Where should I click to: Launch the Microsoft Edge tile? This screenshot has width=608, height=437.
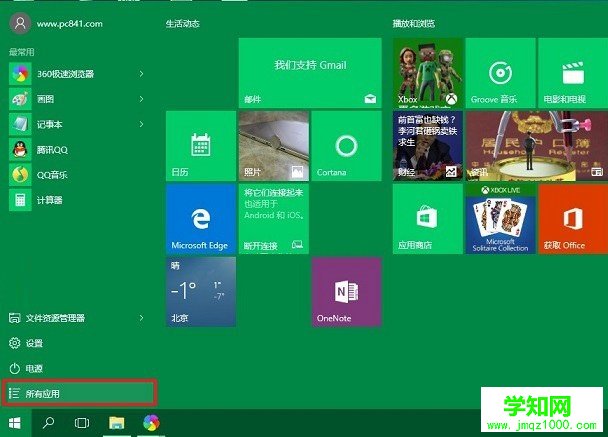coord(201,219)
